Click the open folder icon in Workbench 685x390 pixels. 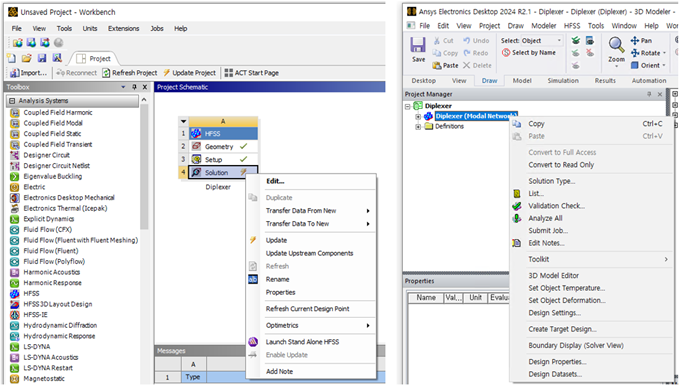coord(27,58)
